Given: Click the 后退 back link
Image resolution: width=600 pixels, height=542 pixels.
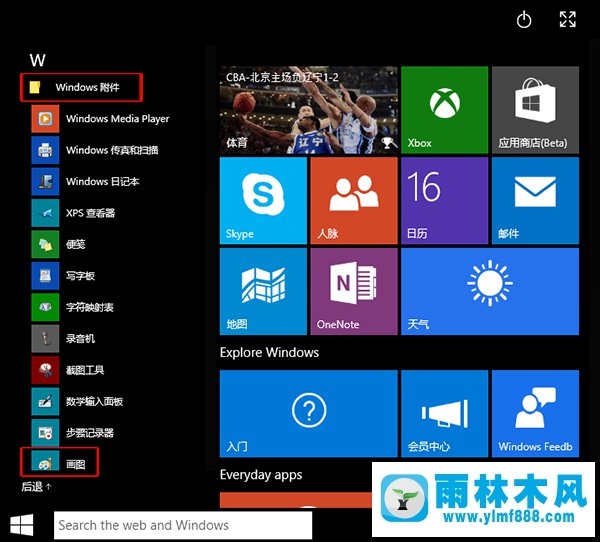Looking at the screenshot, I should coord(36,487).
